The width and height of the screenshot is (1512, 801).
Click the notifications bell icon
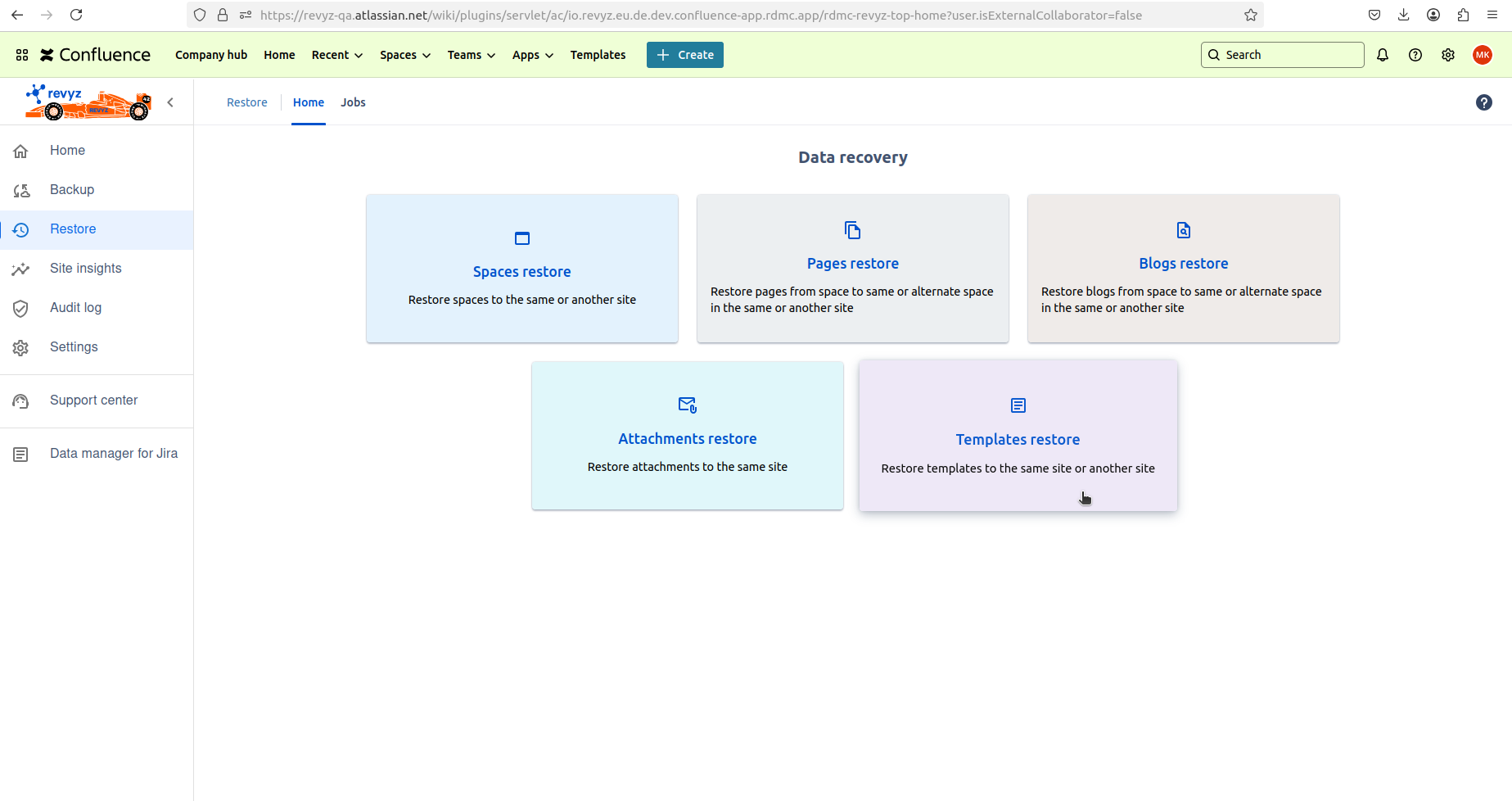coord(1383,55)
